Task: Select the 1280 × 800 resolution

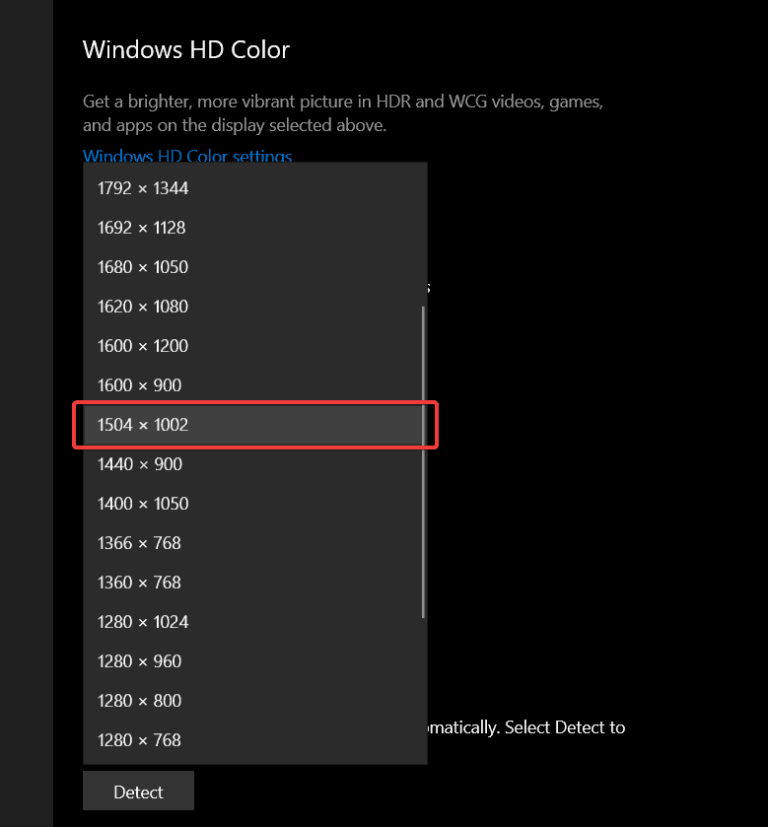Action: 140,700
